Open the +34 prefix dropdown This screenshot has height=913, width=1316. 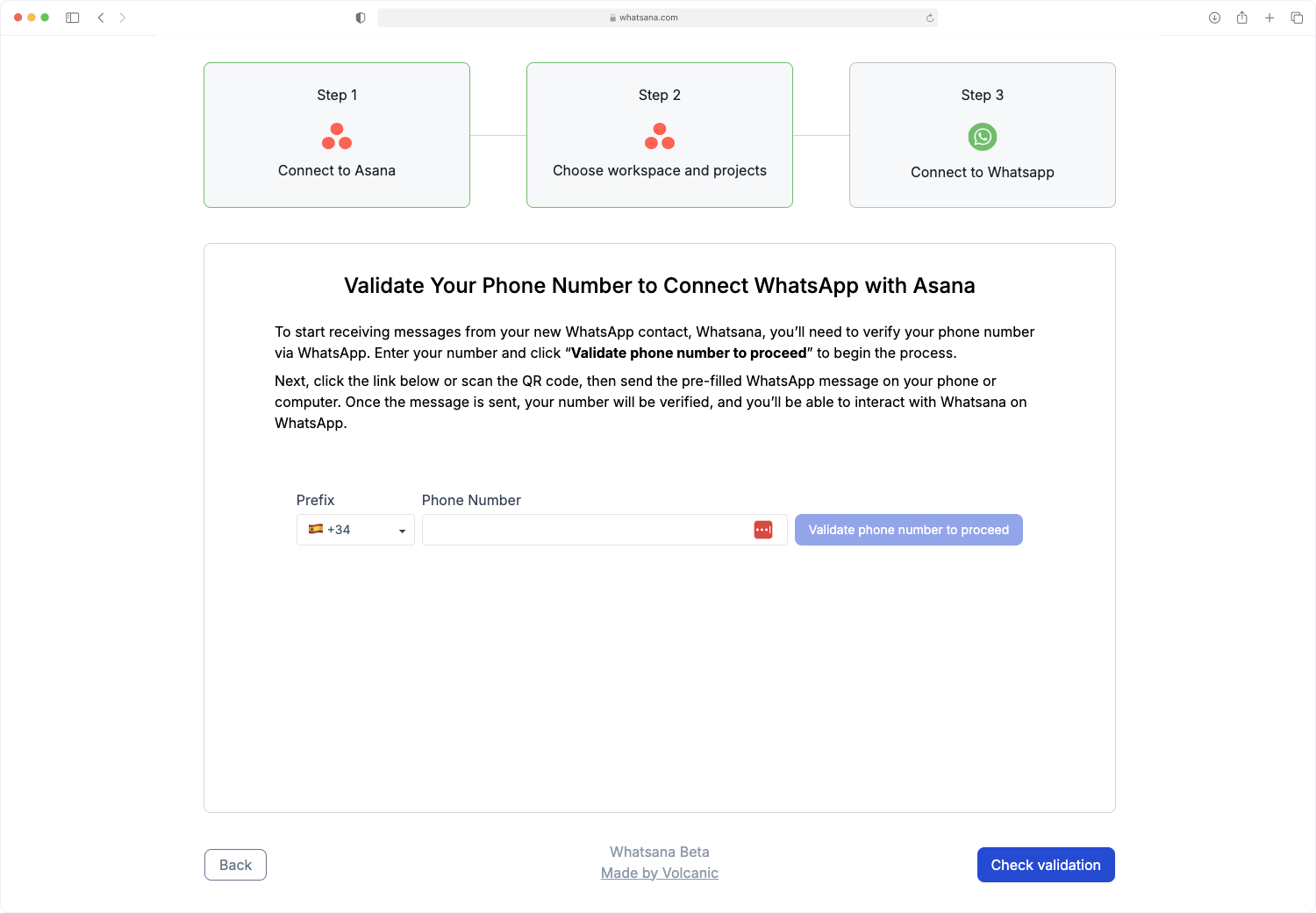coord(355,530)
